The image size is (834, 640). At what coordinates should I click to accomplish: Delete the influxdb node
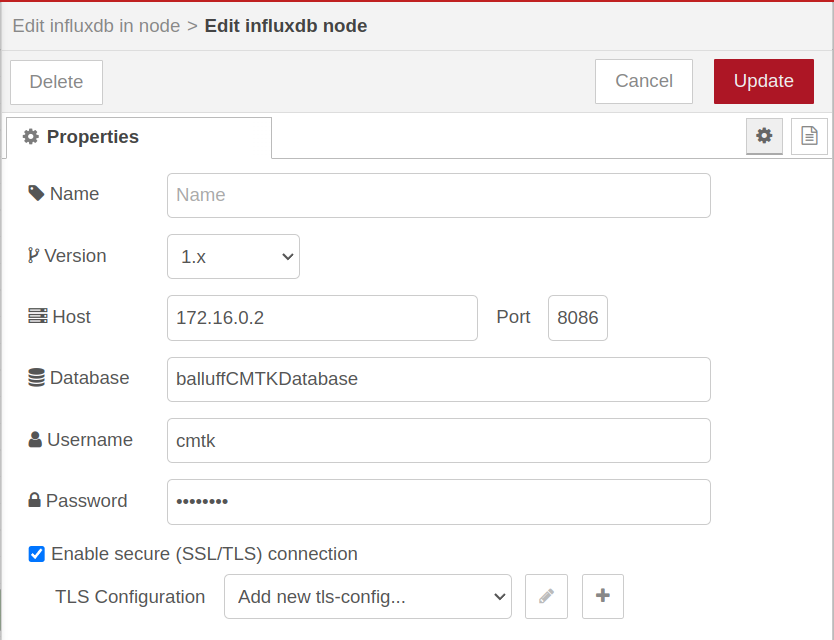point(56,81)
